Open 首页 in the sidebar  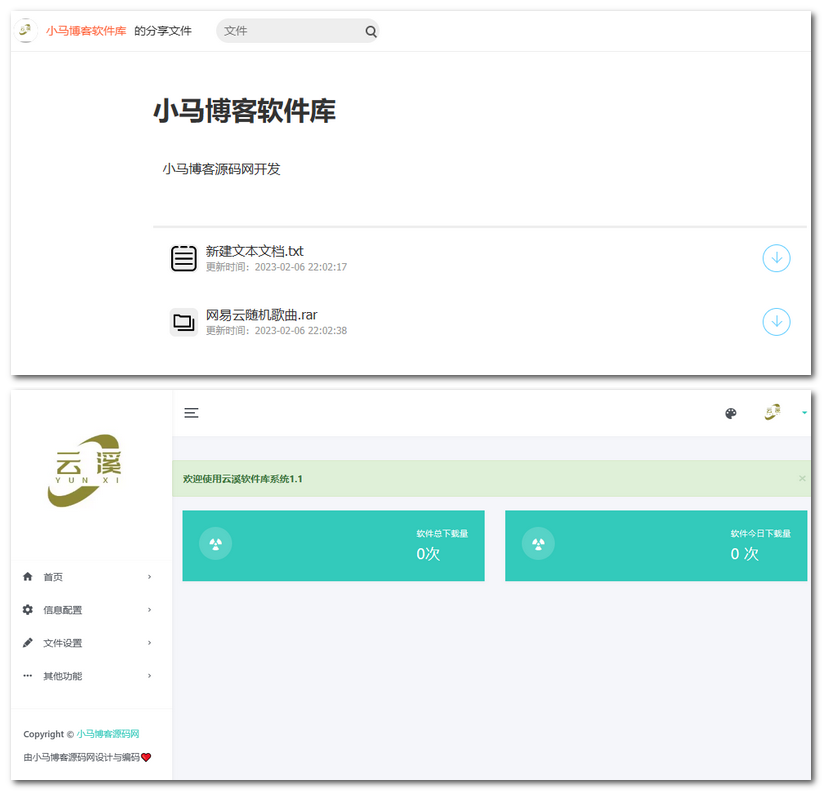tap(53, 577)
